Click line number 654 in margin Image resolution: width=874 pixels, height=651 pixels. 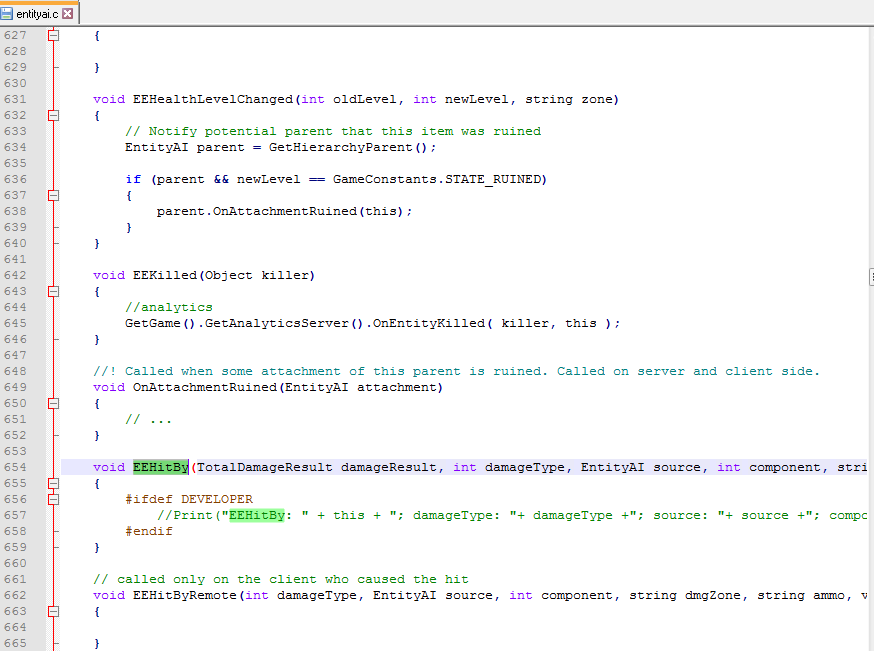click(15, 467)
